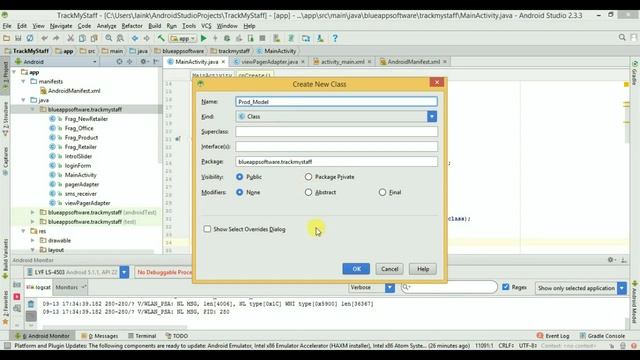
Task: Select the Abstract modifier radio button
Action: [308, 192]
